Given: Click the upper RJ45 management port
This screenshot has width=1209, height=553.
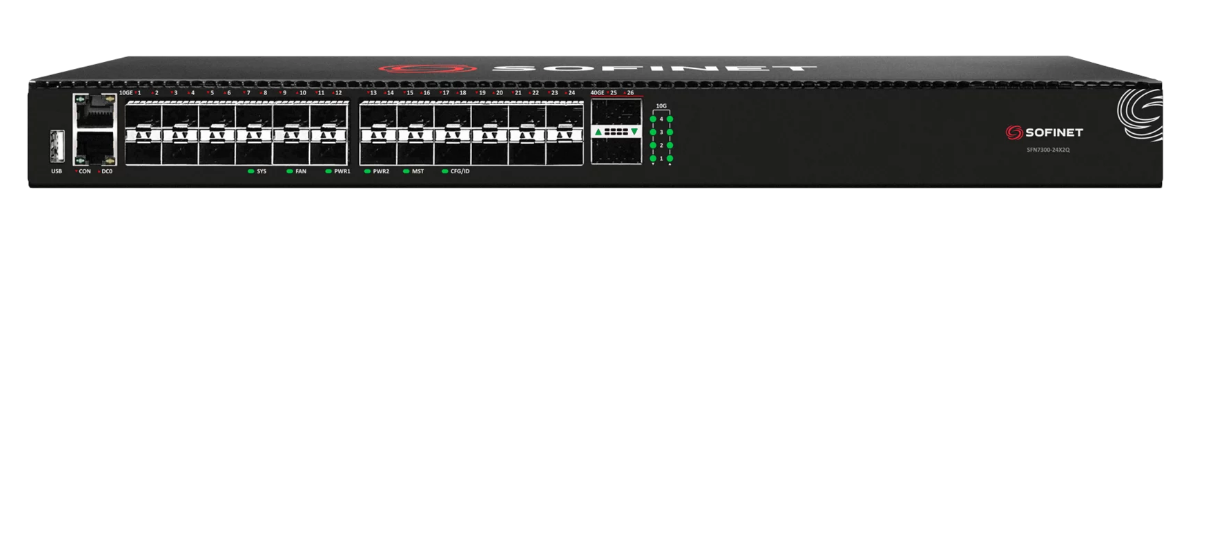Looking at the screenshot, I should tap(94, 113).
